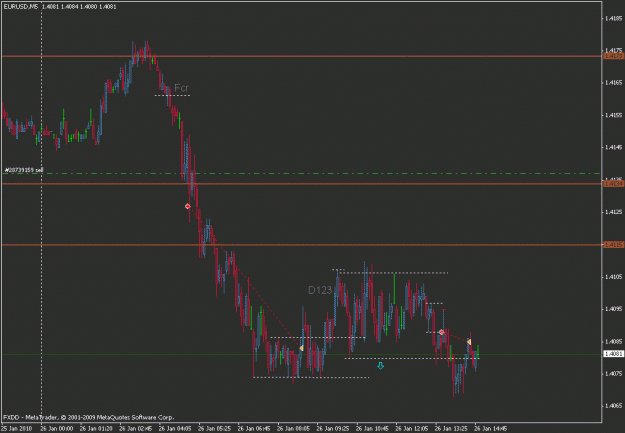Image resolution: width=625 pixels, height=433 pixels.
Task: Click the 26 Jan 13:25 time label
Action: click(x=451, y=429)
